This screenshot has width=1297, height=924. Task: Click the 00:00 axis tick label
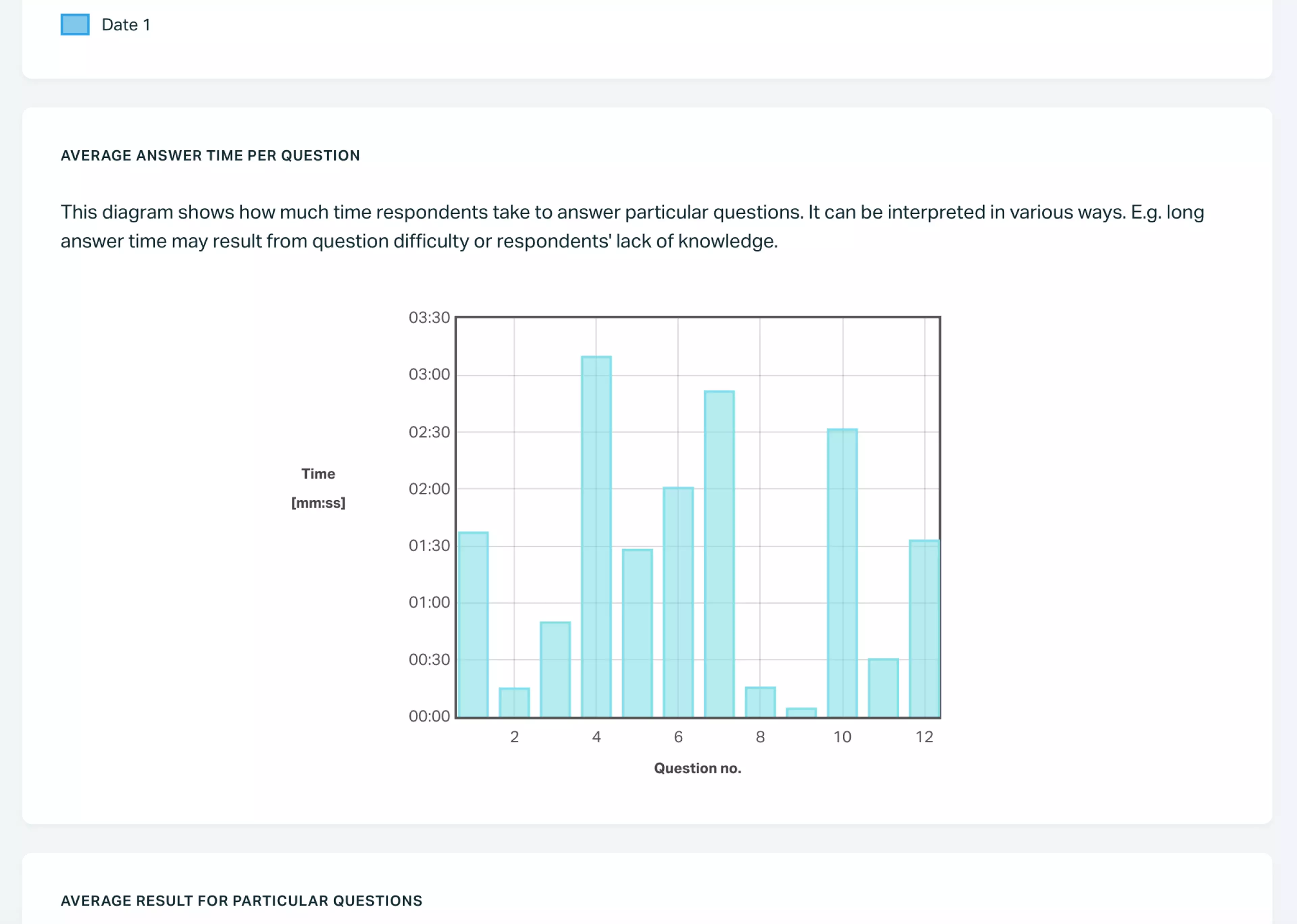click(430, 716)
